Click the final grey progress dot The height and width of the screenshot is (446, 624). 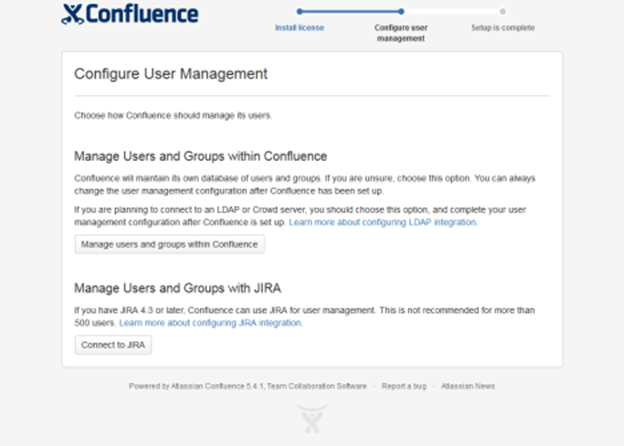click(503, 12)
